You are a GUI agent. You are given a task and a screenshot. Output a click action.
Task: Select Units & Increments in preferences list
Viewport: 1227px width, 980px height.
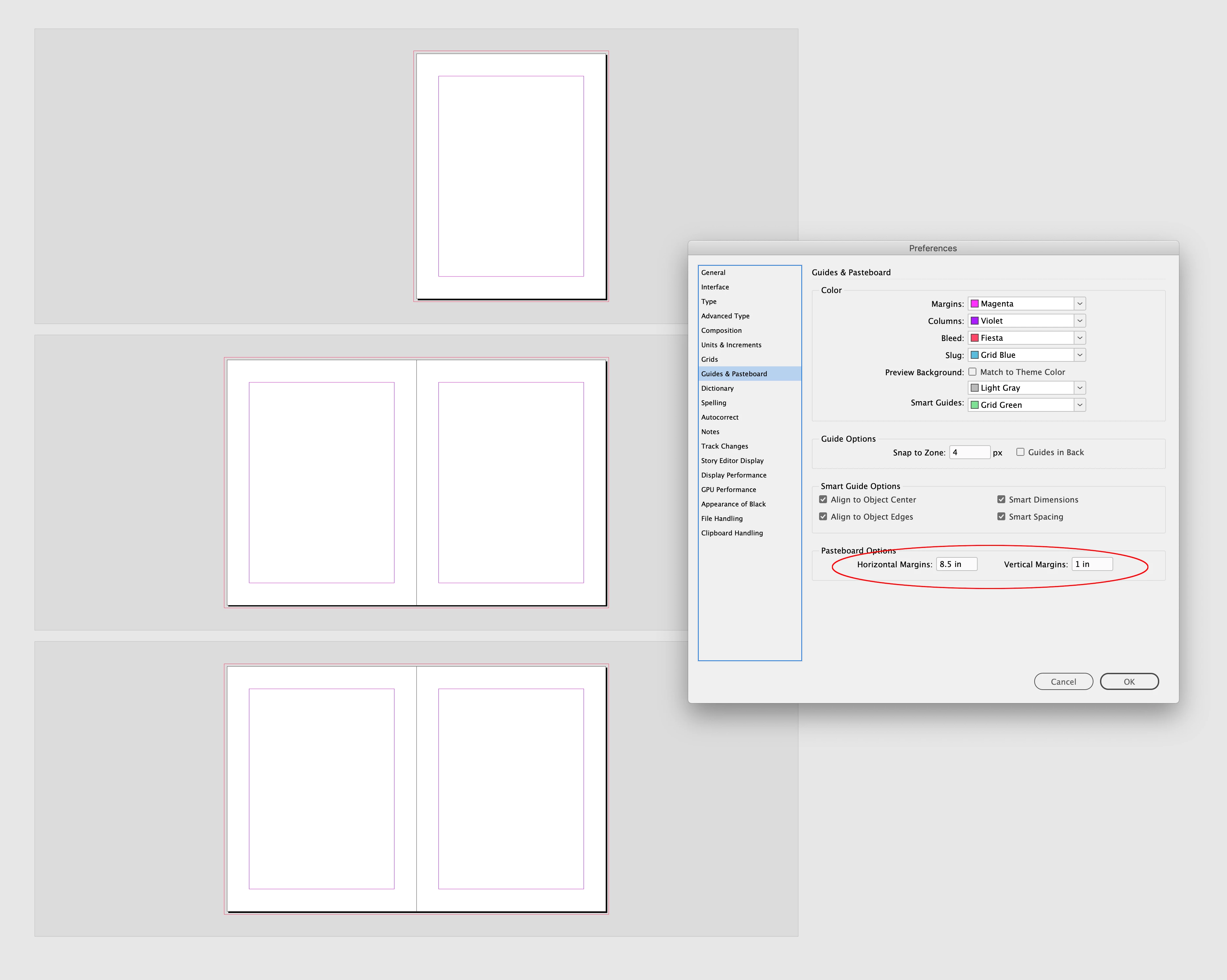pyautogui.click(x=731, y=345)
